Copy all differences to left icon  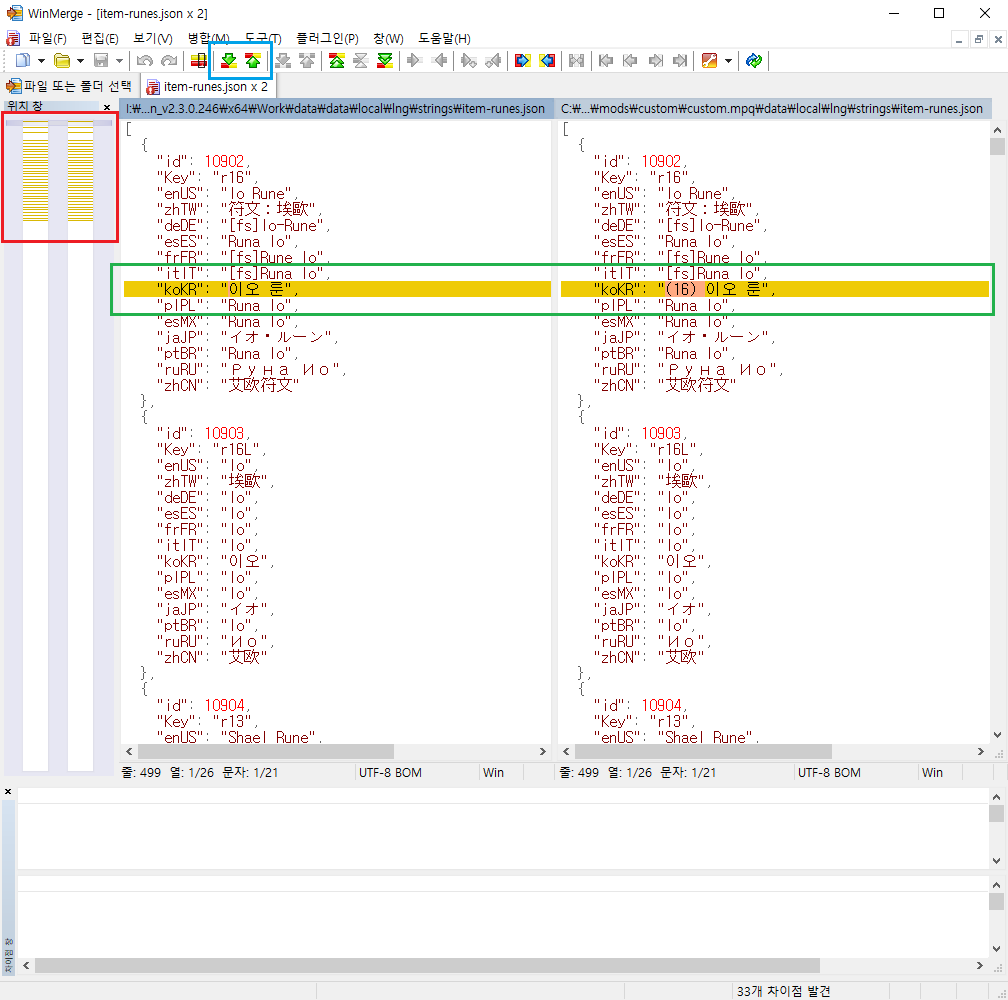[547, 60]
